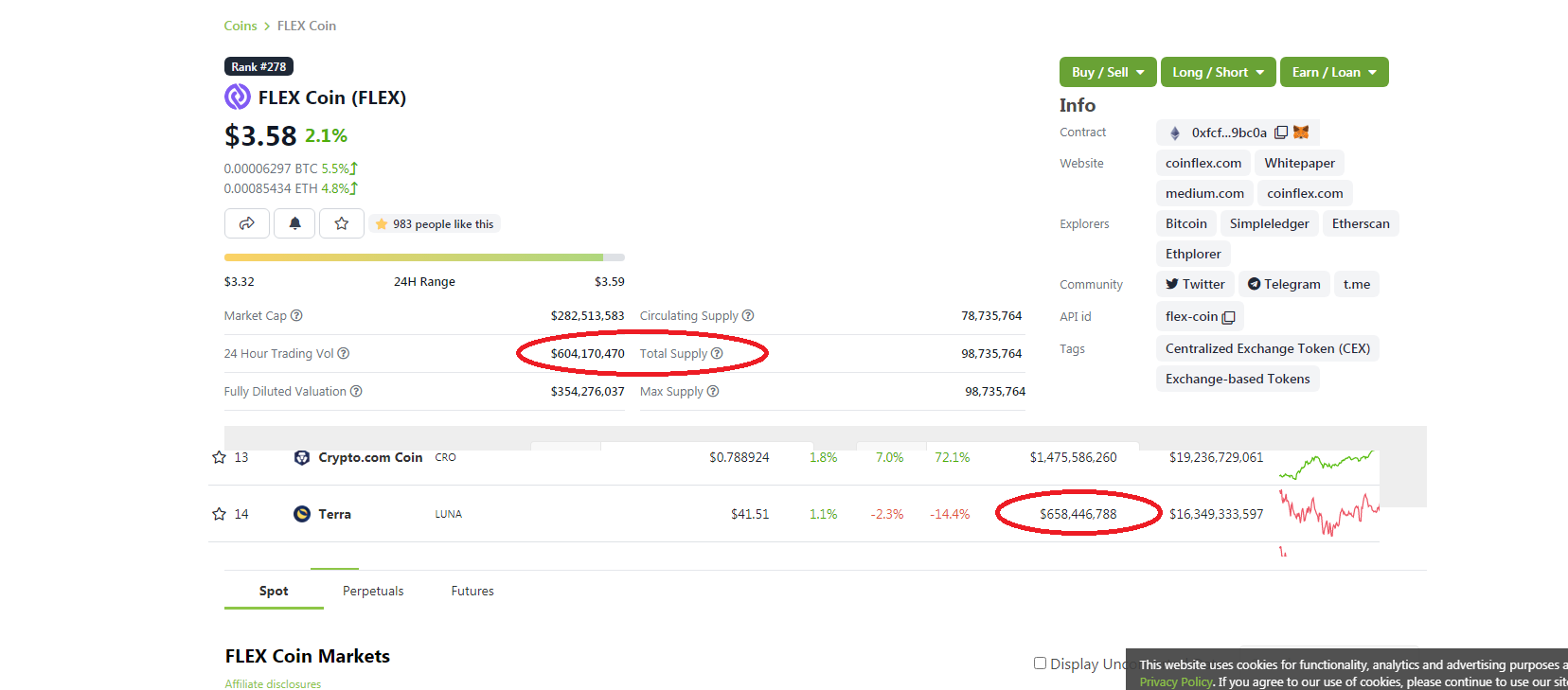Open the medium.com website link
1568x690 pixels.
tap(1204, 193)
